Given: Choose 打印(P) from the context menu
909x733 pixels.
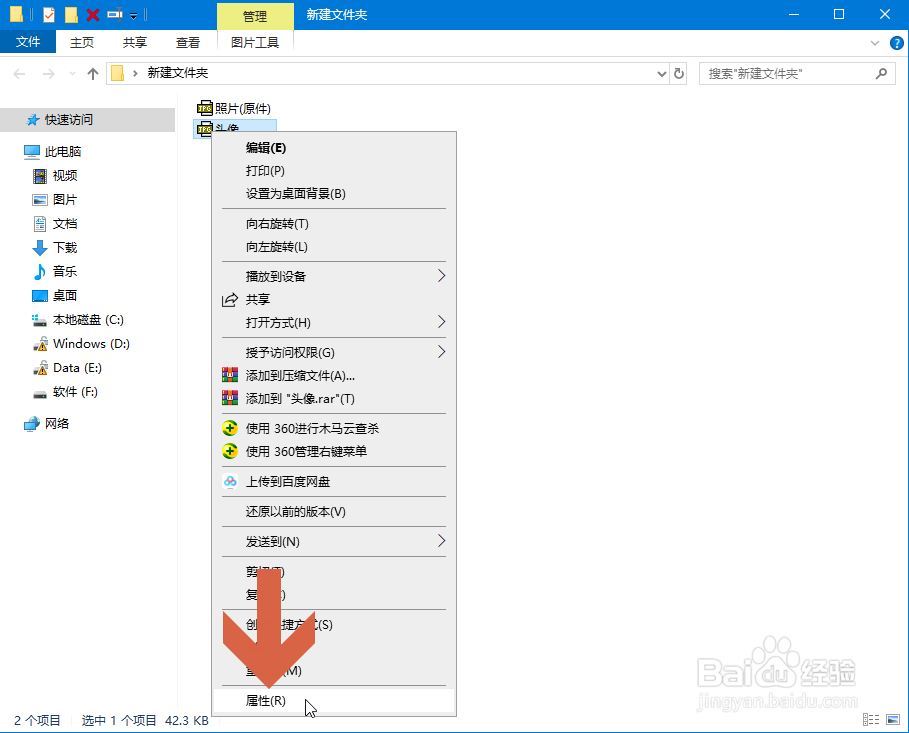Looking at the screenshot, I should point(334,171).
